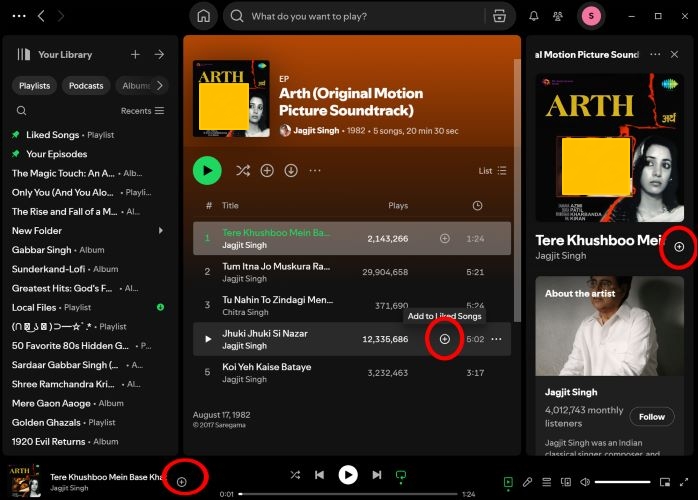The height and width of the screenshot is (500, 698).
Task: Close the Now Playing side panel
Action: pos(674,54)
